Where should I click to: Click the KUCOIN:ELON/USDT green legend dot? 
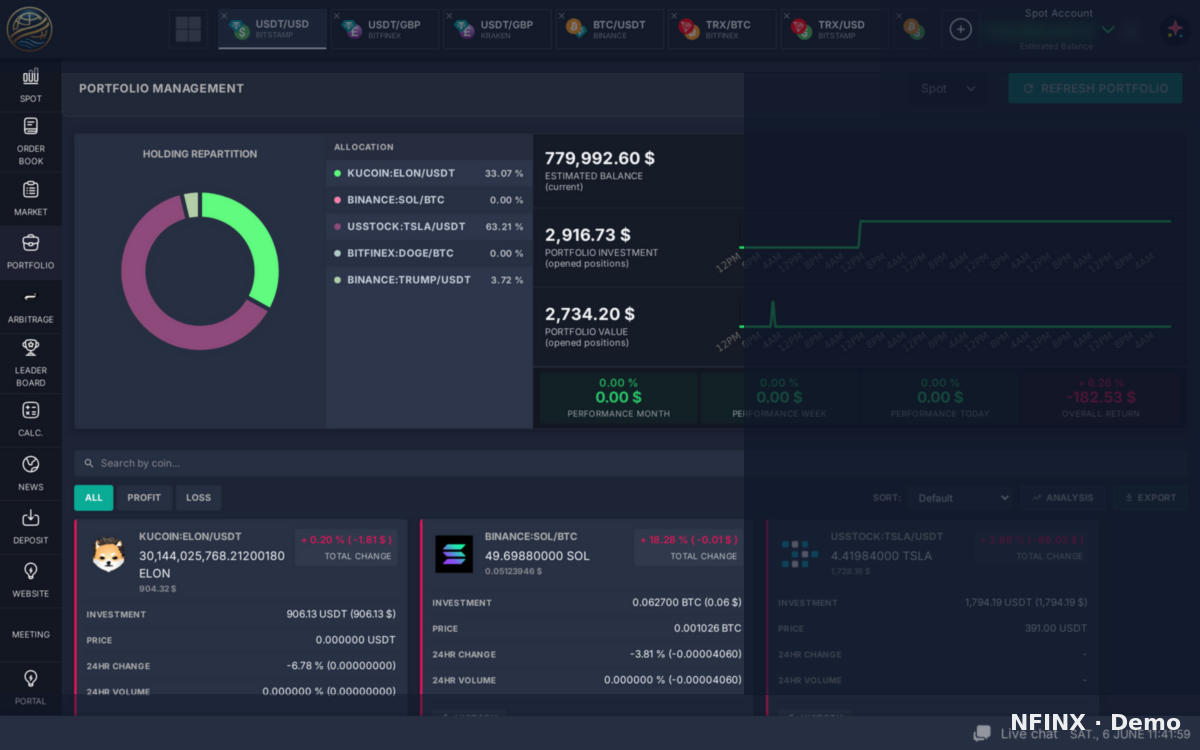(x=338, y=173)
